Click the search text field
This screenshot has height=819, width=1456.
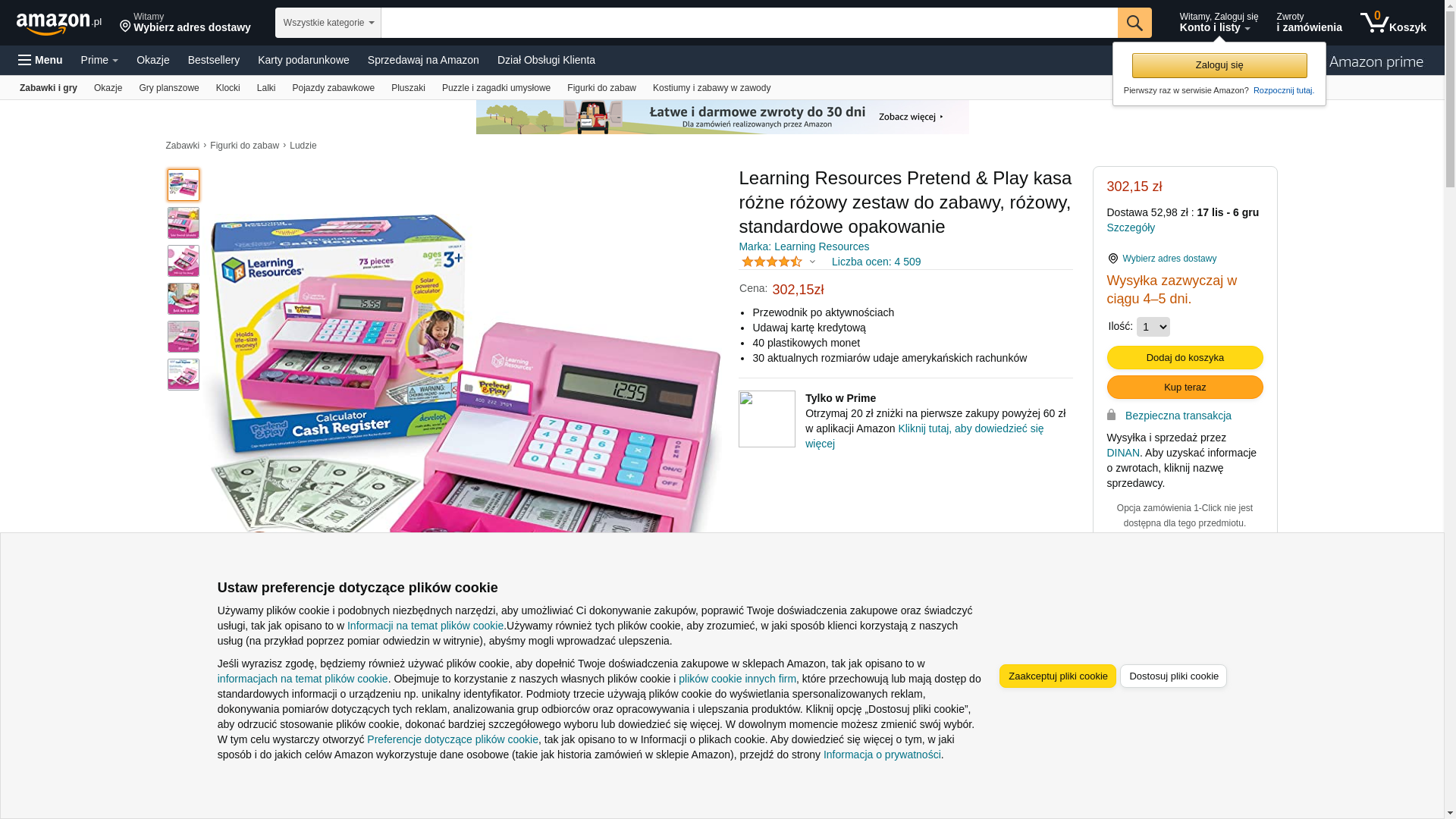point(749,23)
